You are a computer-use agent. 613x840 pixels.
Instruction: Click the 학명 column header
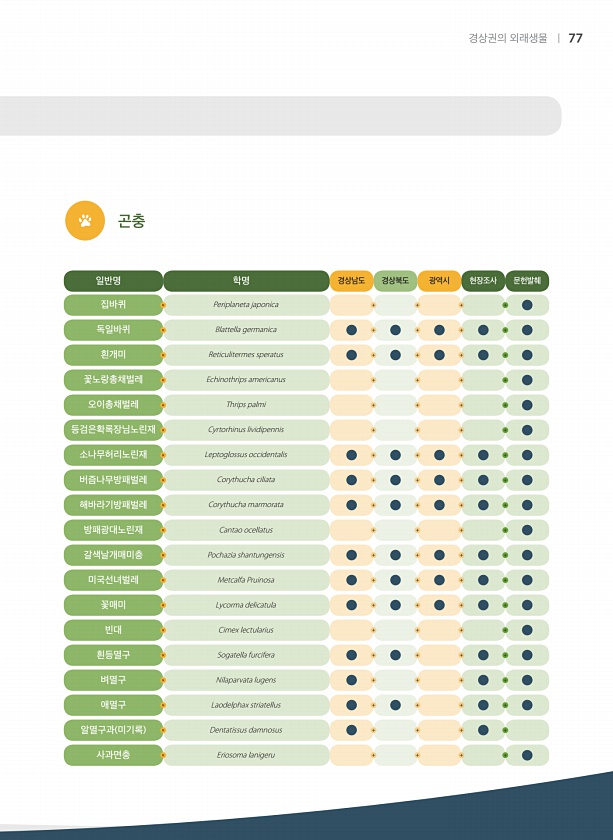[x=246, y=281]
